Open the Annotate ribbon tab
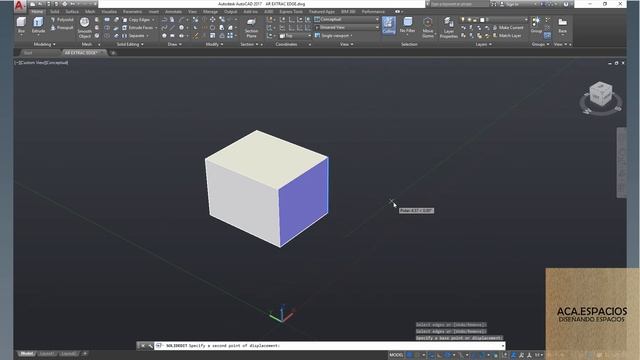This screenshot has width=640, height=360. pos(173,12)
